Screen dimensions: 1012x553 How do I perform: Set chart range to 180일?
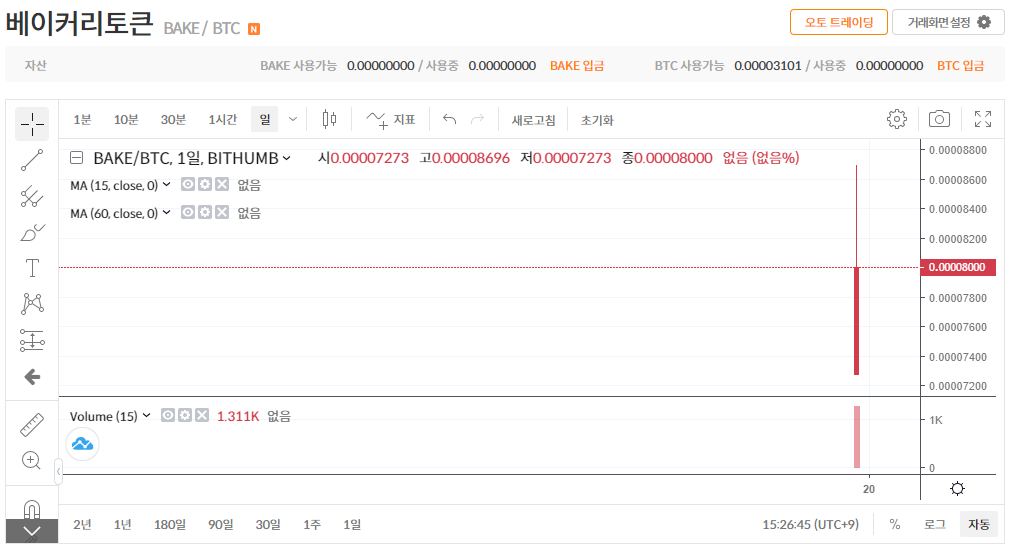(x=170, y=525)
